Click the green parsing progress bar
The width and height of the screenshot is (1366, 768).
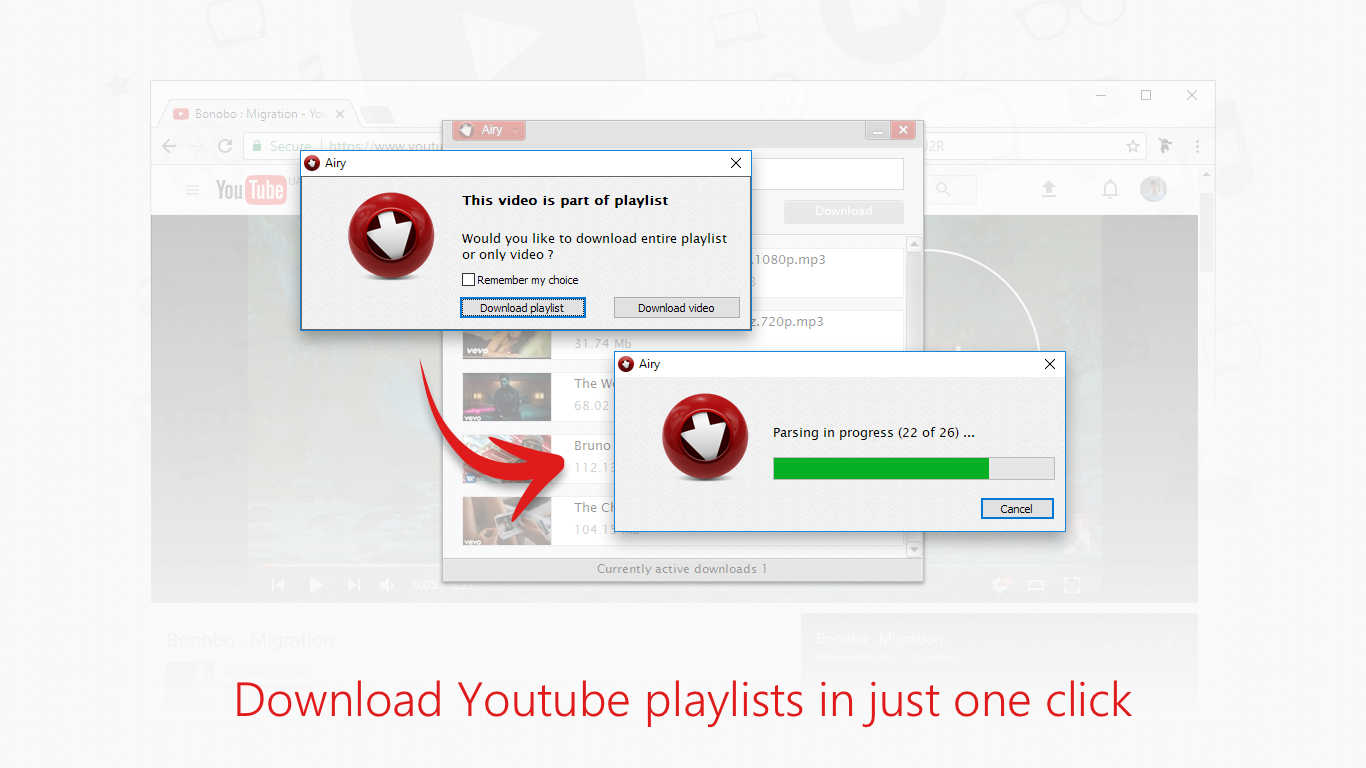[x=880, y=468]
